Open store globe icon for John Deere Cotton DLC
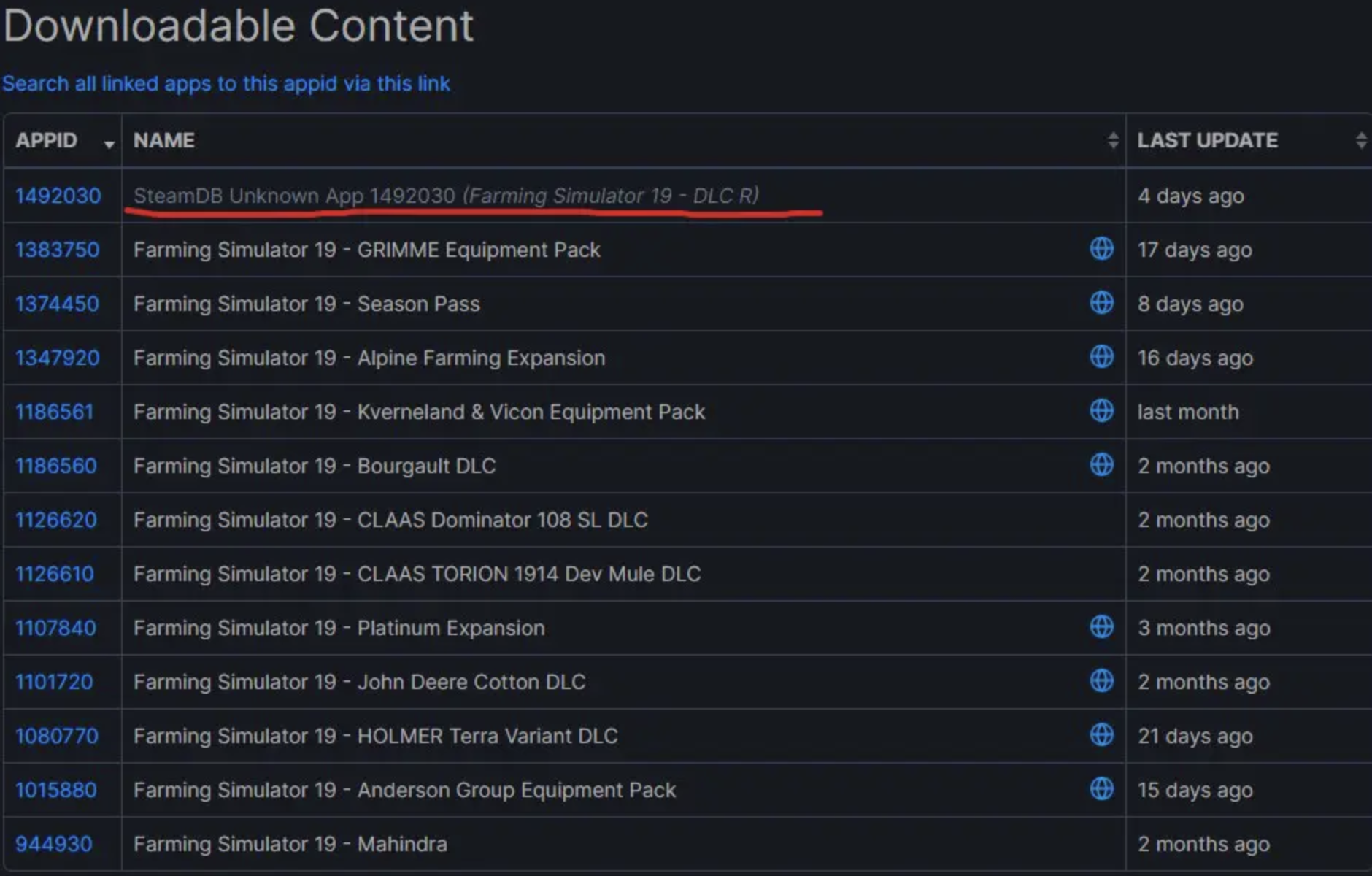This screenshot has height=876, width=1372. (1101, 681)
